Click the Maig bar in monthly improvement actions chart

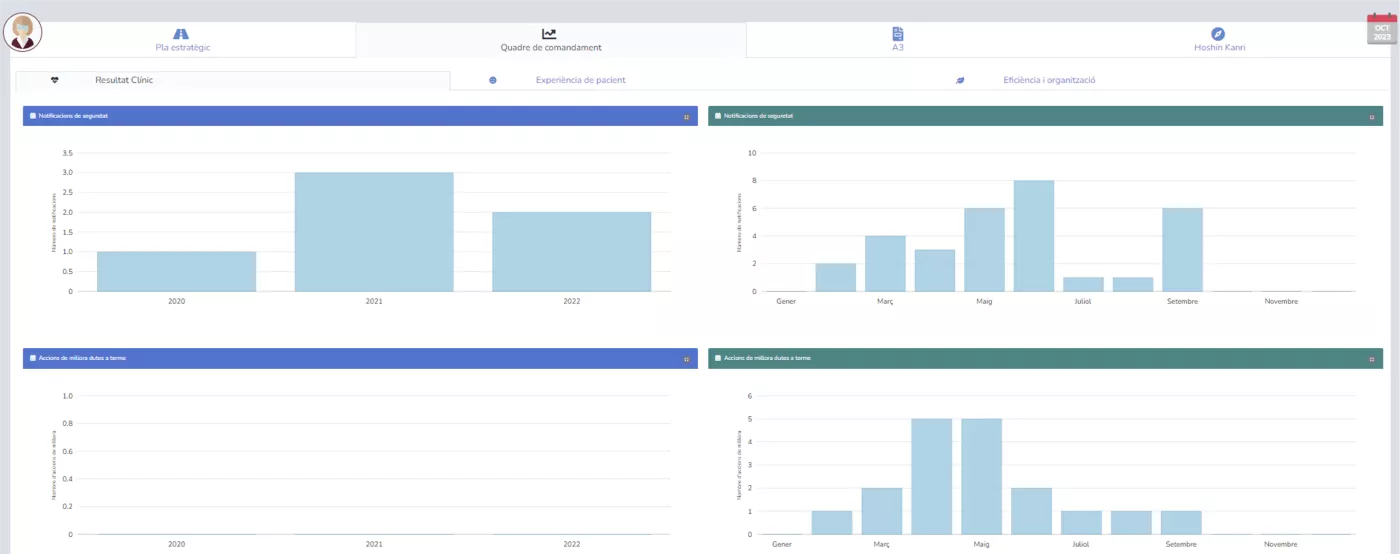click(981, 476)
